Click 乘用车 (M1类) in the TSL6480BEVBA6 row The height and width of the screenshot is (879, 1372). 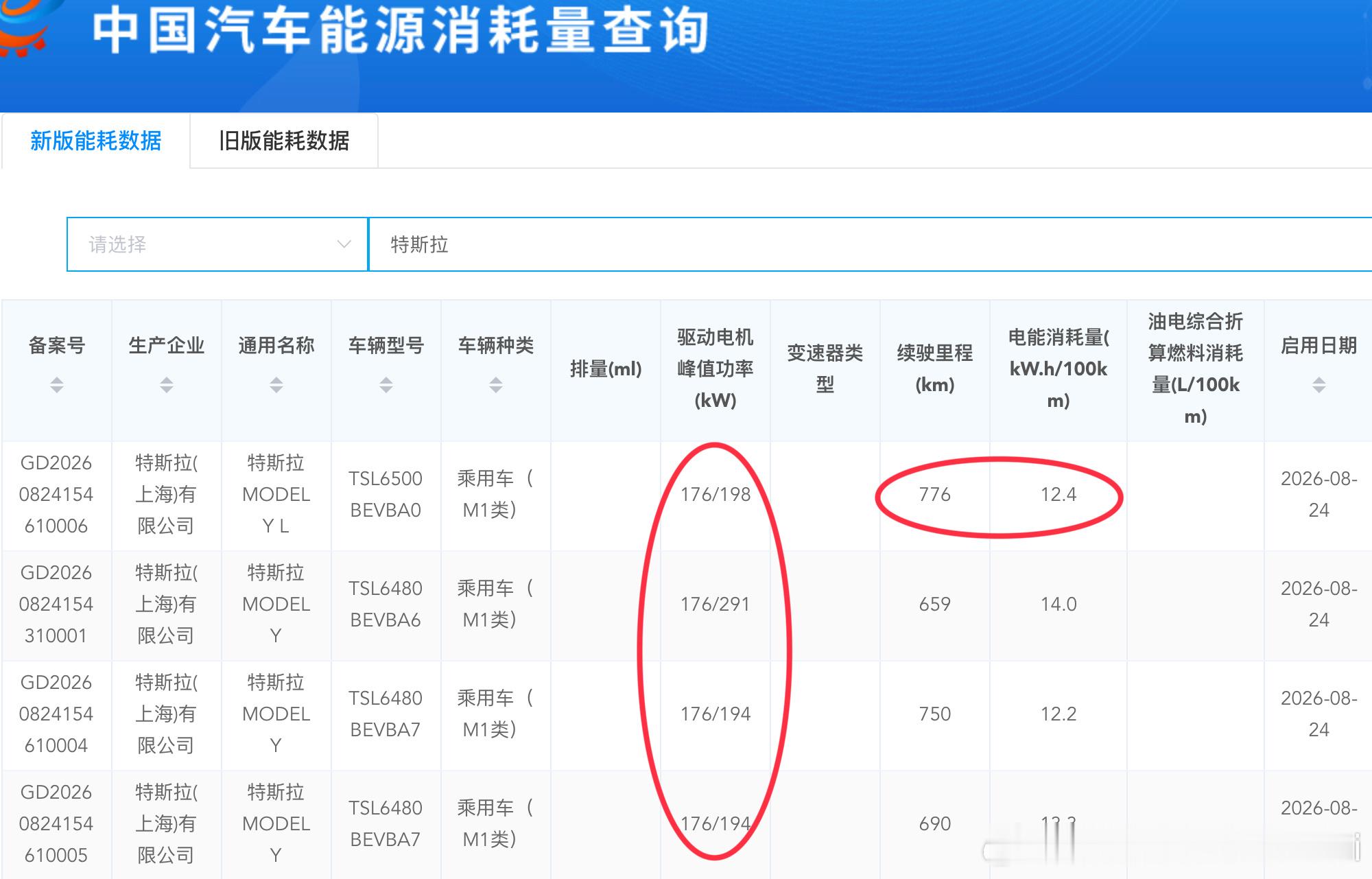(x=495, y=605)
